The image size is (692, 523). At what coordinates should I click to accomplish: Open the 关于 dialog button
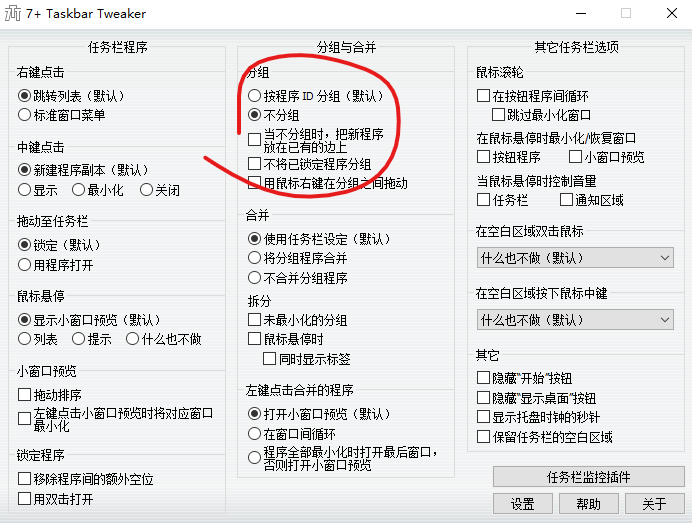[654, 504]
